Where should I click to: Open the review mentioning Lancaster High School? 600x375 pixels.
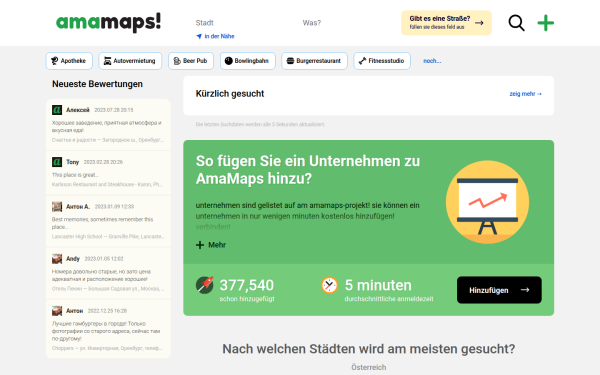click(108, 221)
